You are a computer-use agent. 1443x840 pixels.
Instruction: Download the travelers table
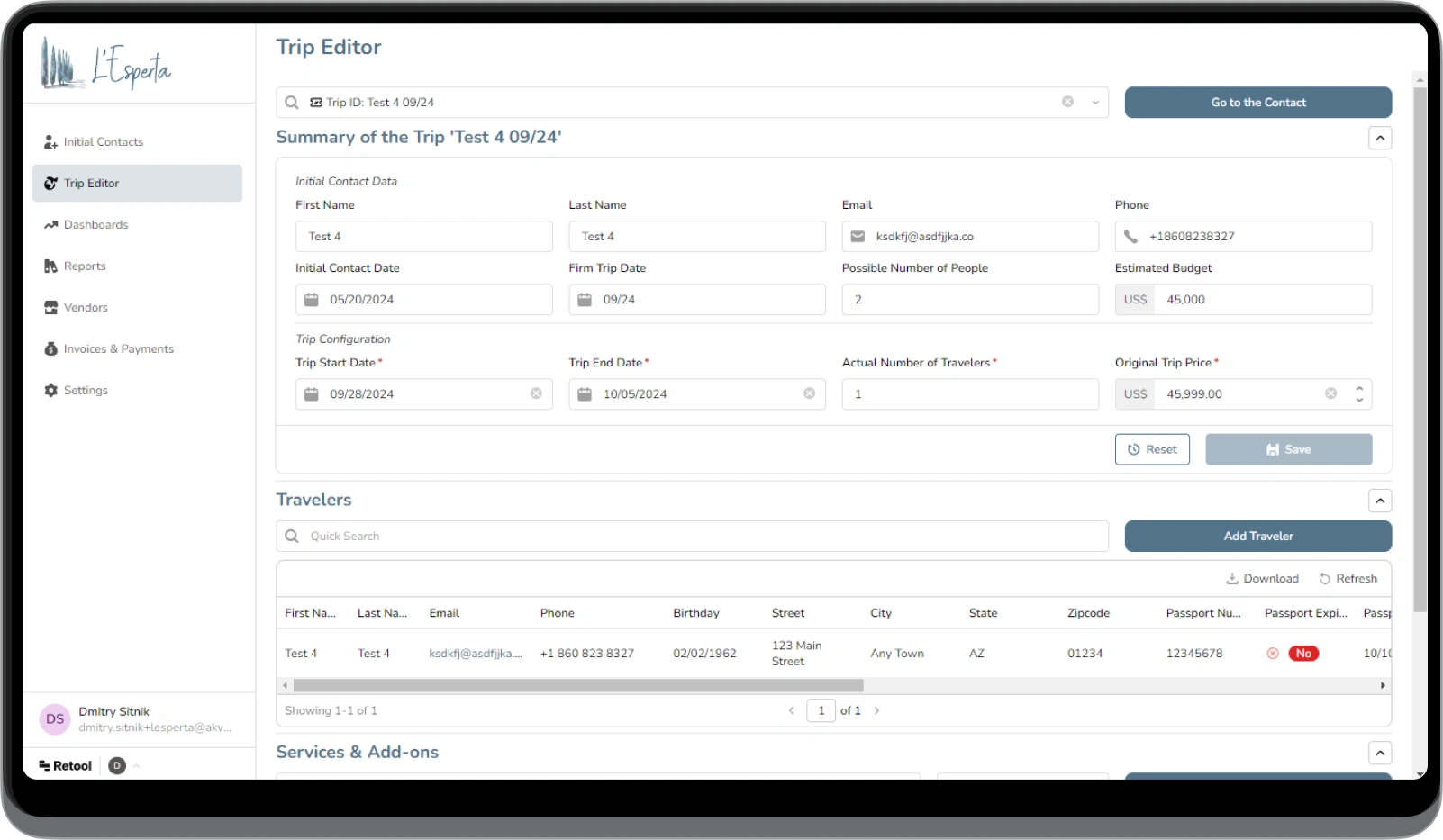click(x=1262, y=579)
